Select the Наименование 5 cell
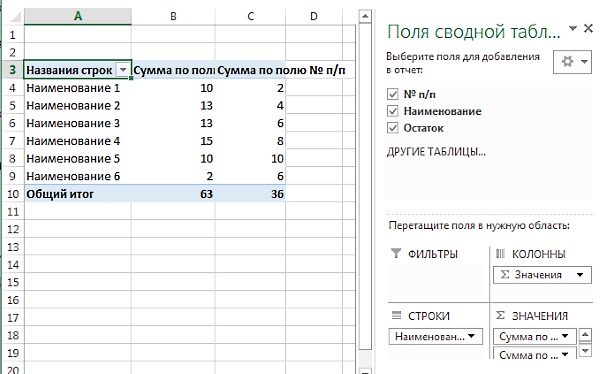The height and width of the screenshot is (374, 600). 78,158
